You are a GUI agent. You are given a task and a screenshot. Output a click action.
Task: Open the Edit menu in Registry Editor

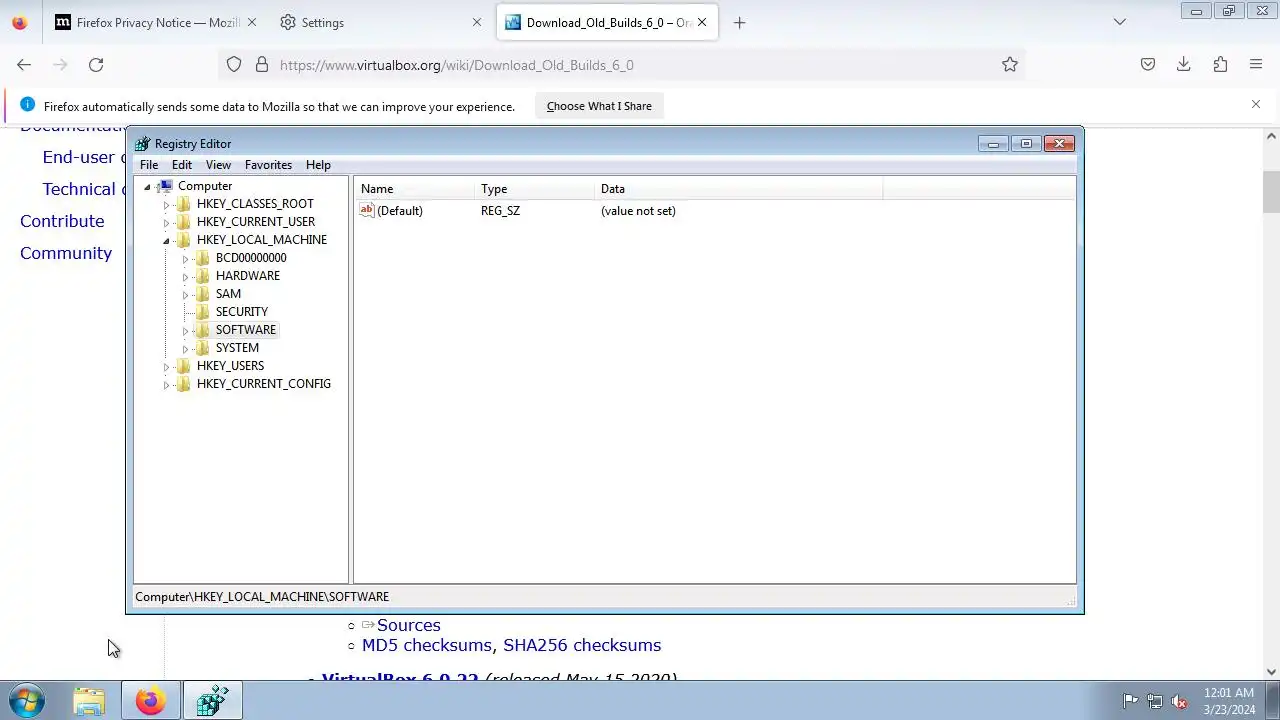[182, 165]
